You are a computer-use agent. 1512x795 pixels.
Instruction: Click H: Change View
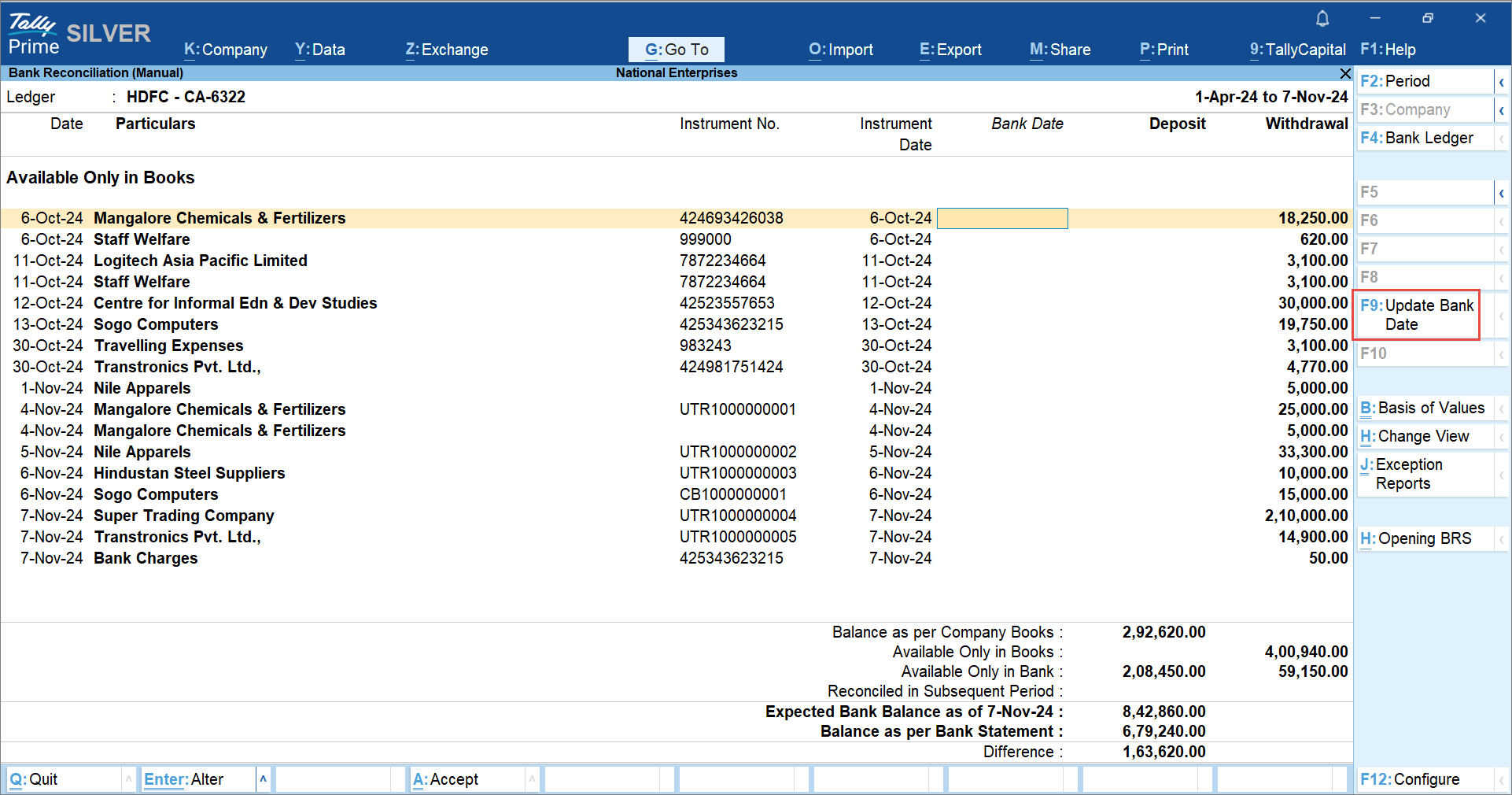point(1425,437)
